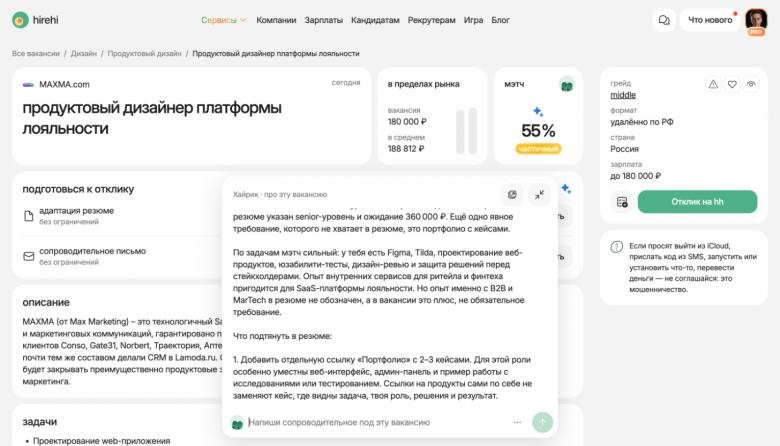Click the document icon for адаптация резюме

28,216
